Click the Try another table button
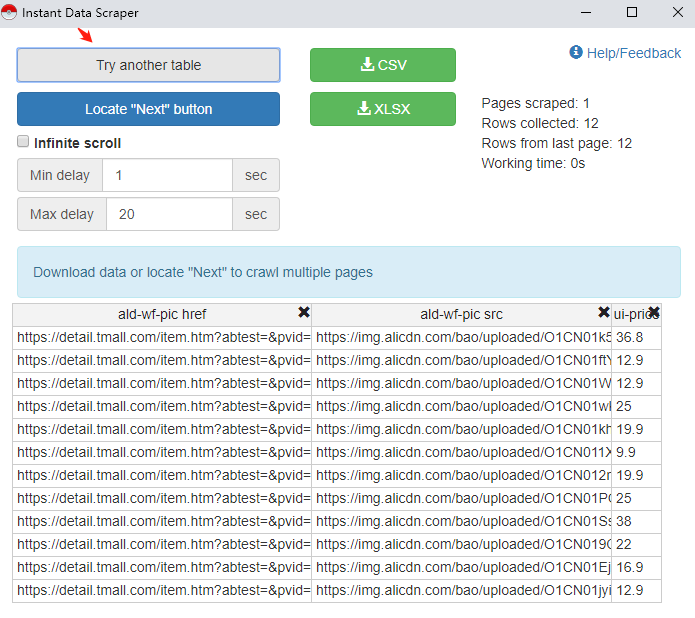Image resolution: width=695 pixels, height=618 pixels. (148, 65)
